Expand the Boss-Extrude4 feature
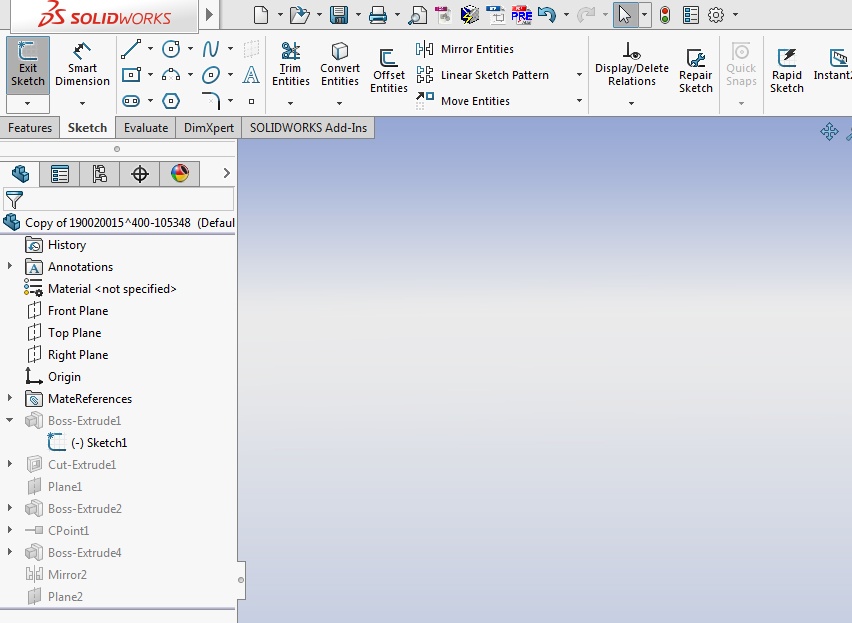Viewport: 852px width, 623px height. coord(9,552)
